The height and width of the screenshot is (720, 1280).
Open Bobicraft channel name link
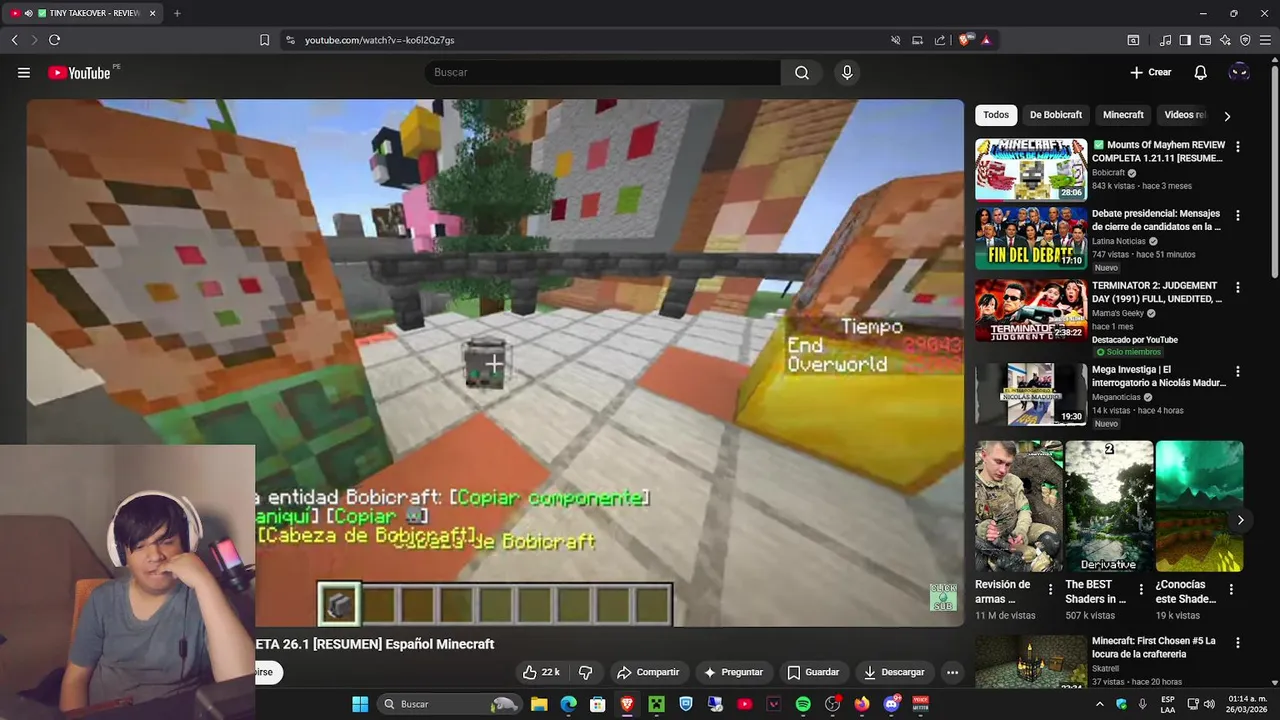(x=1108, y=173)
